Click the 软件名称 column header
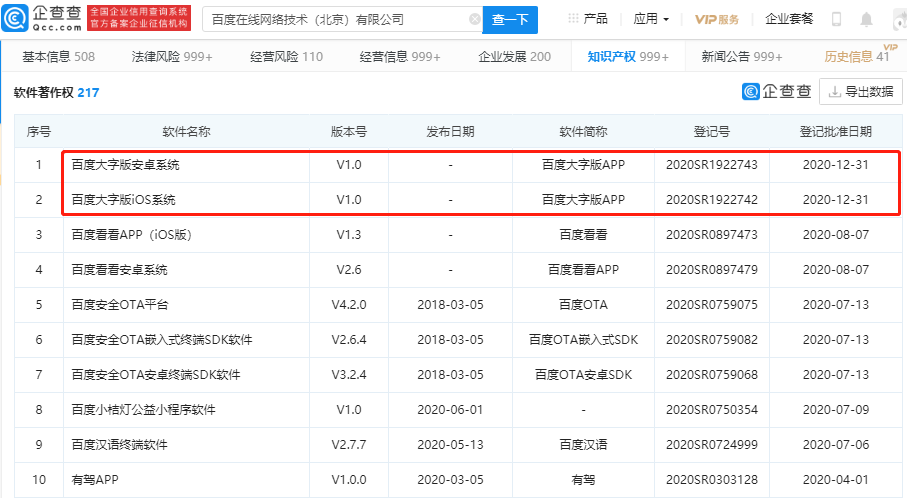Image resolution: width=907 pixels, height=498 pixels. click(x=186, y=132)
